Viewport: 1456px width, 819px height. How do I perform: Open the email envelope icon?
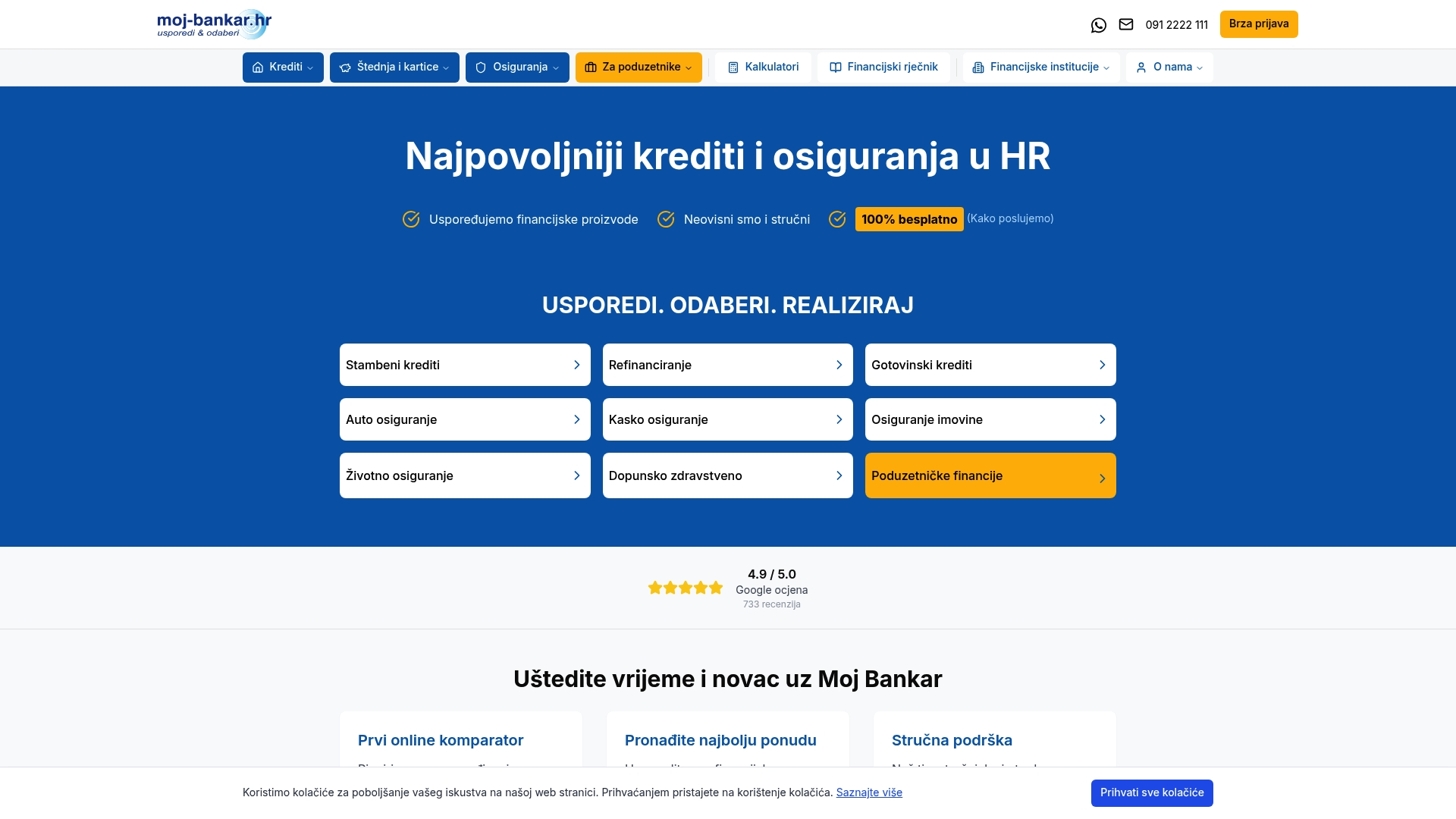(1126, 24)
